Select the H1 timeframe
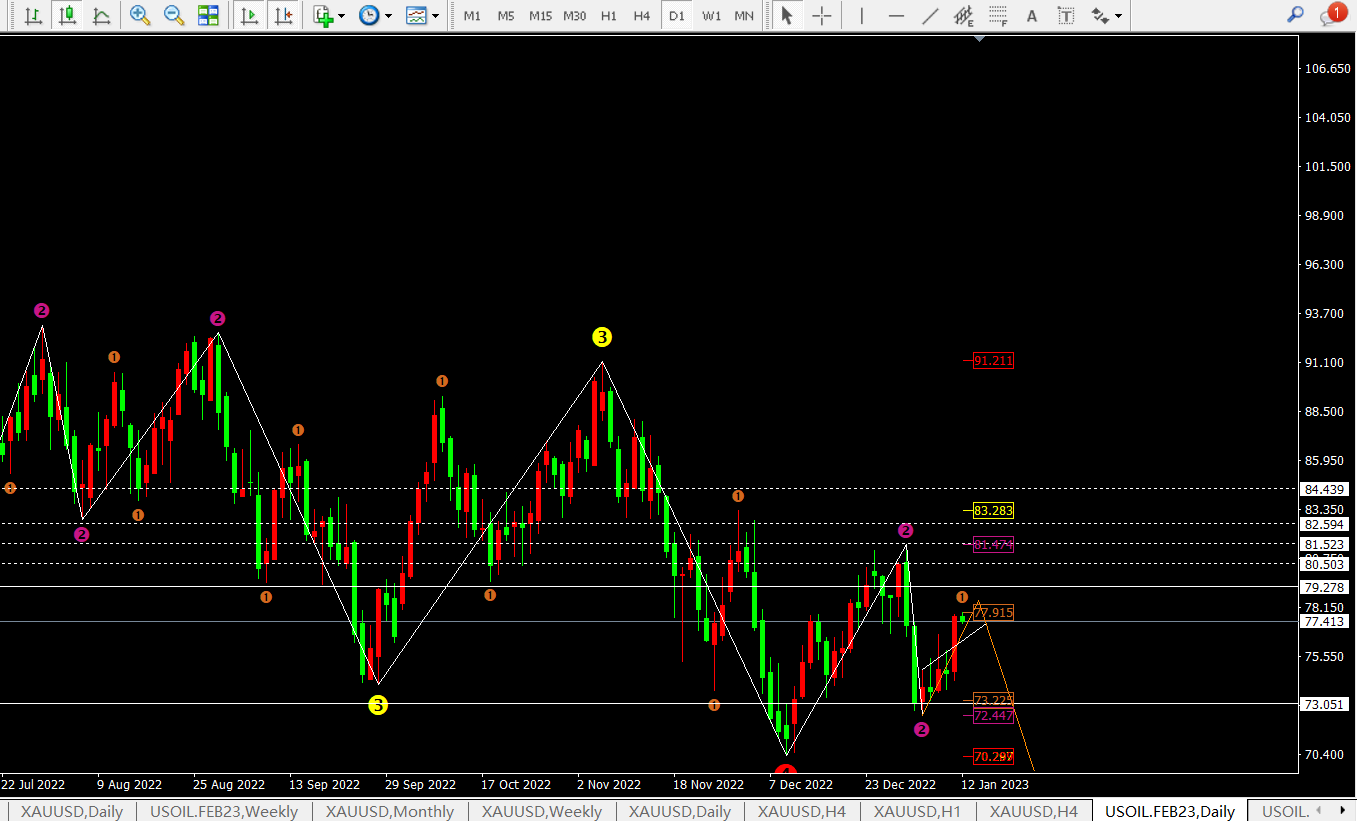 pos(609,16)
